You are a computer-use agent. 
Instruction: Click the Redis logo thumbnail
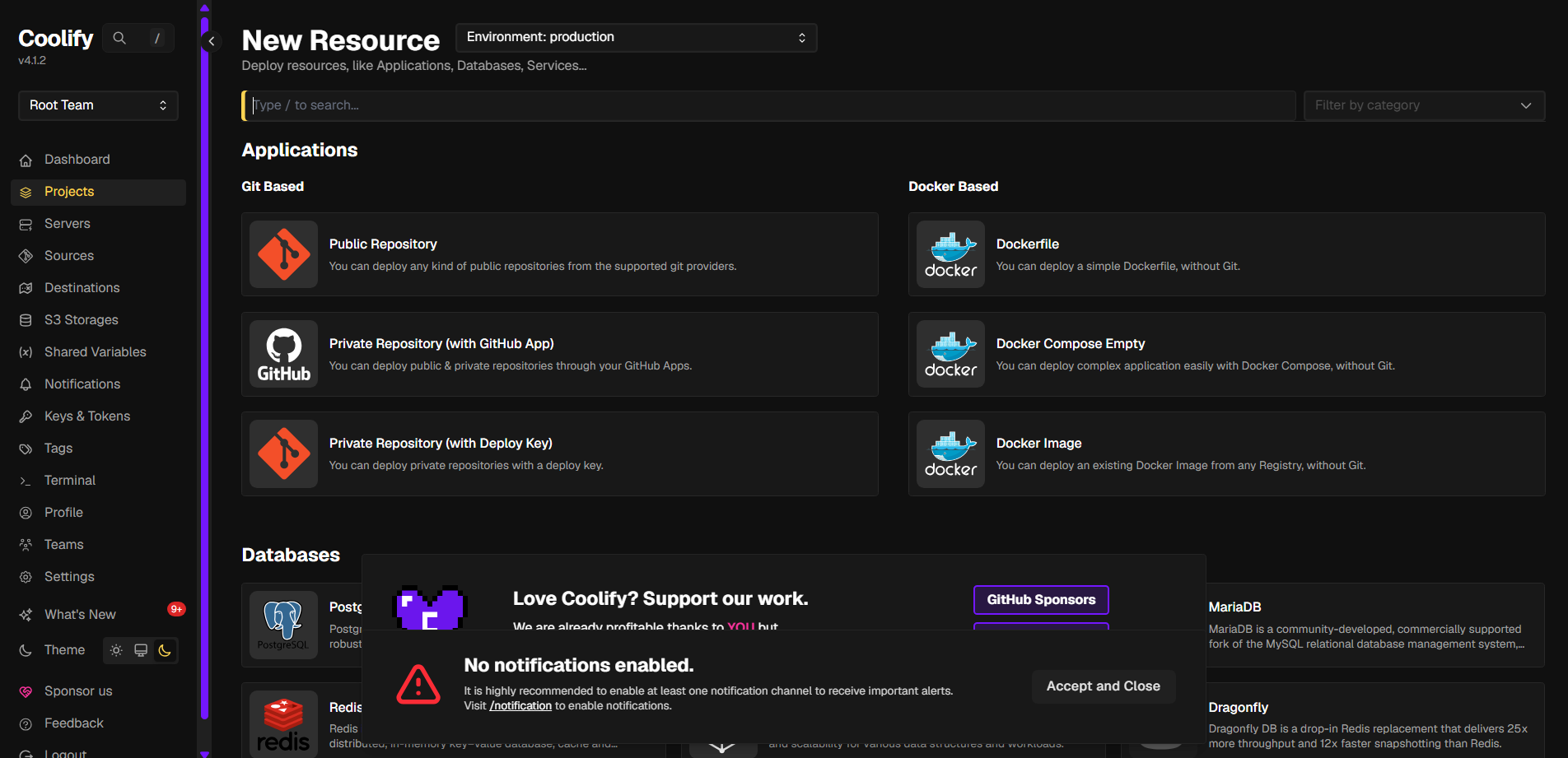(x=283, y=723)
